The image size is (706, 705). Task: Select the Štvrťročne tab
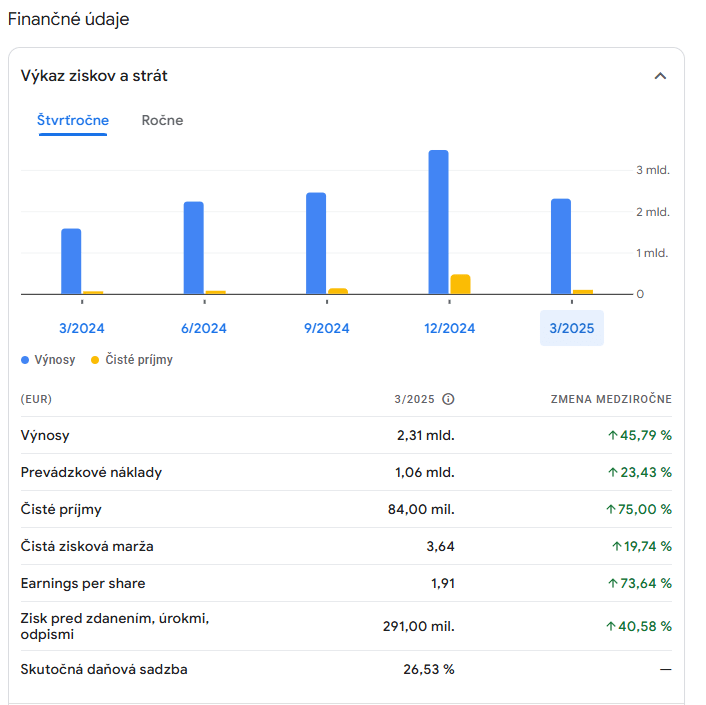73,120
